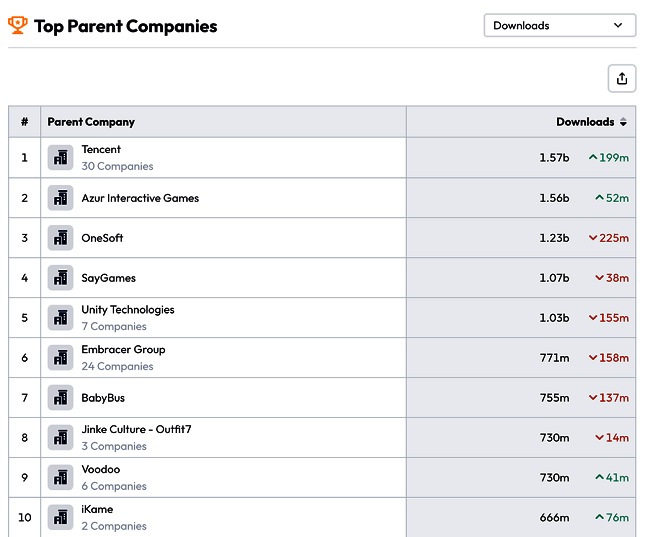Open the Downloads metric dropdown
Viewport: 650px width, 537px height.
(x=559, y=26)
